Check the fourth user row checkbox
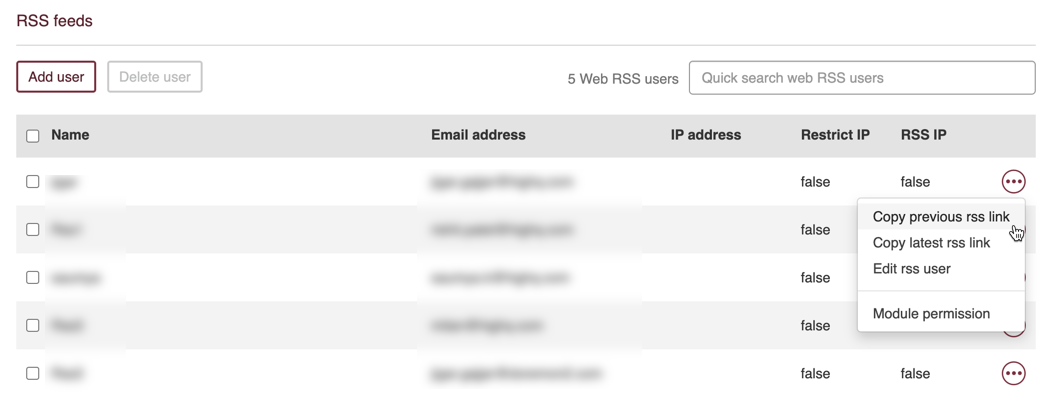 (32, 326)
